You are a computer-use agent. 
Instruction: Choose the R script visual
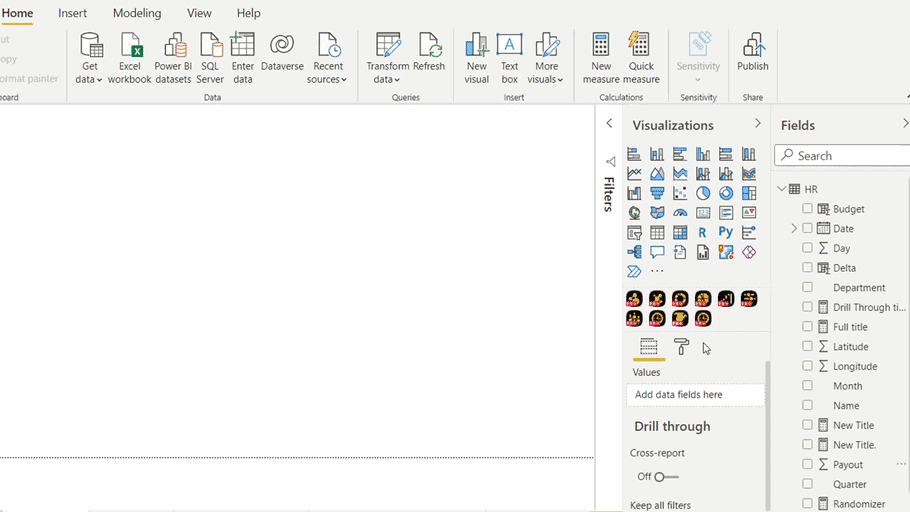(x=703, y=232)
